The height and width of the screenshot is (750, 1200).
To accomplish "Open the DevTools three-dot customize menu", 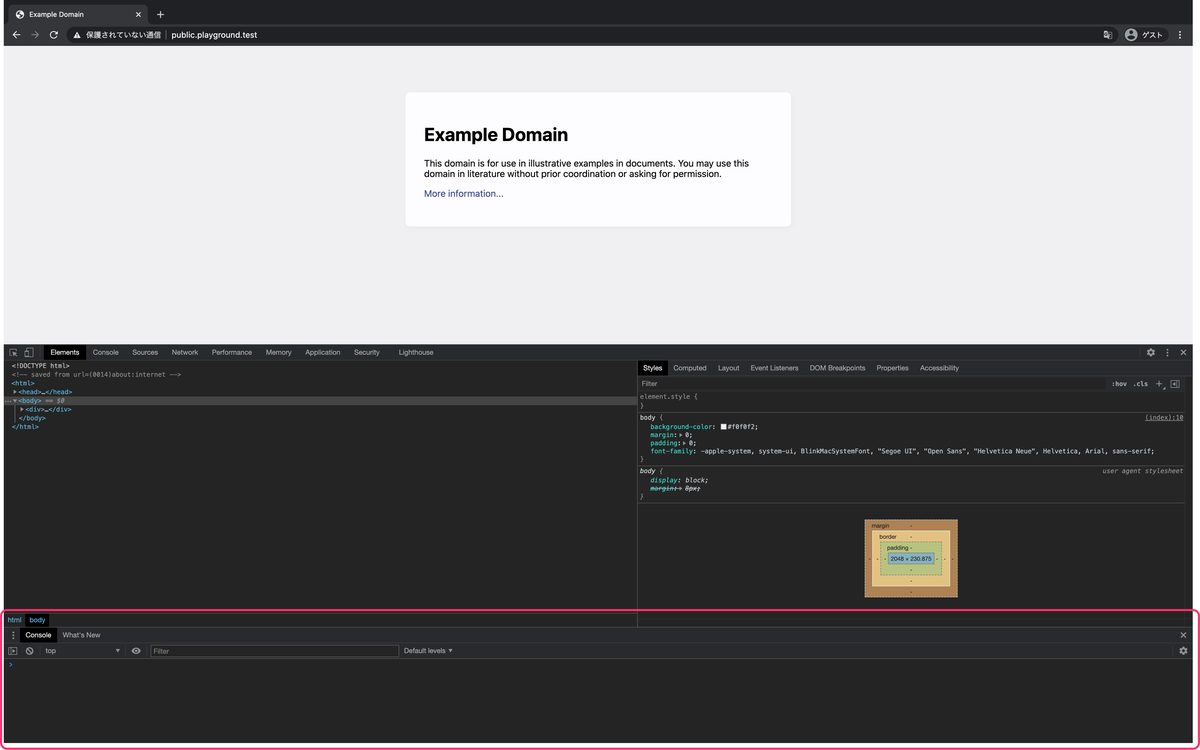I will 1167,353.
